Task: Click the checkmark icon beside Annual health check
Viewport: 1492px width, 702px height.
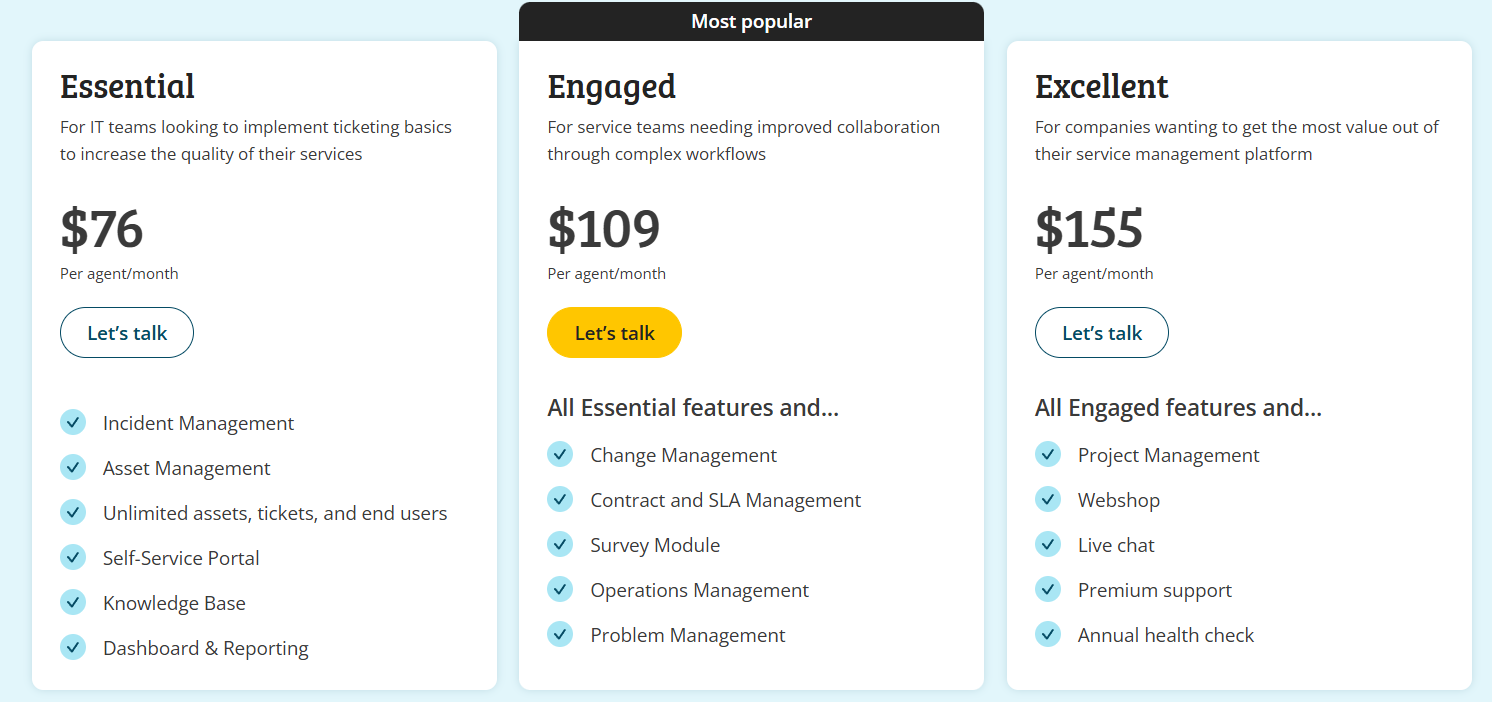Action: point(1048,634)
